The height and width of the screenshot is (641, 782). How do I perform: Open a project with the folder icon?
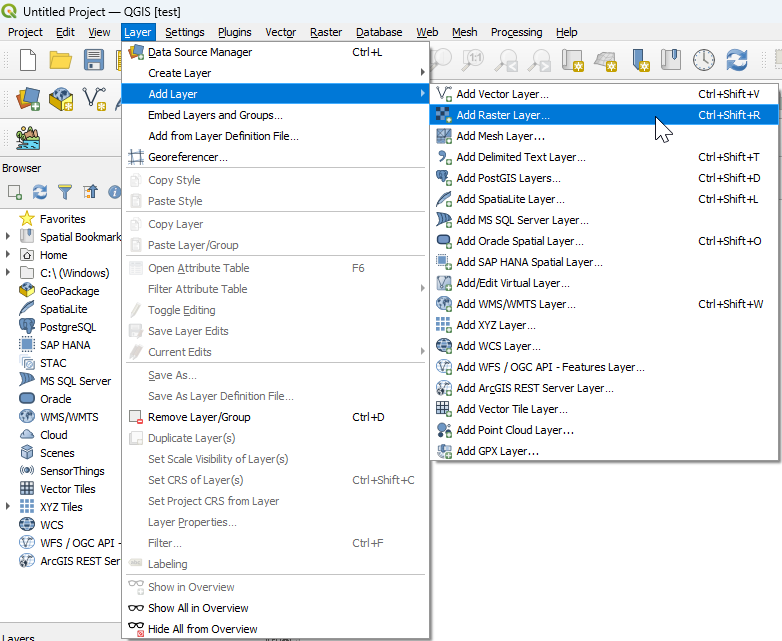click(x=61, y=60)
